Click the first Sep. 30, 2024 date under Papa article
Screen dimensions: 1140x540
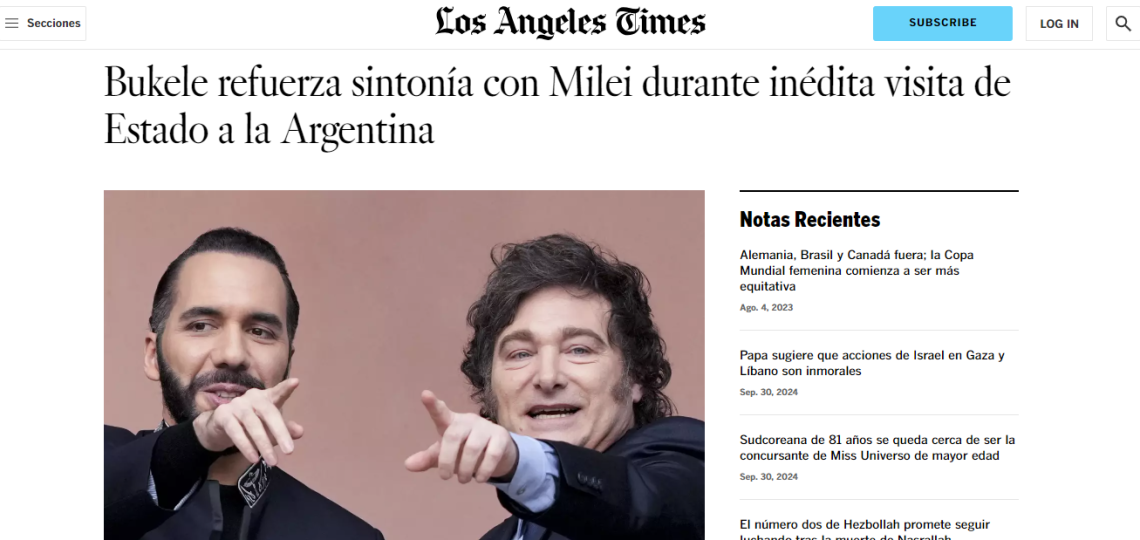tap(768, 392)
